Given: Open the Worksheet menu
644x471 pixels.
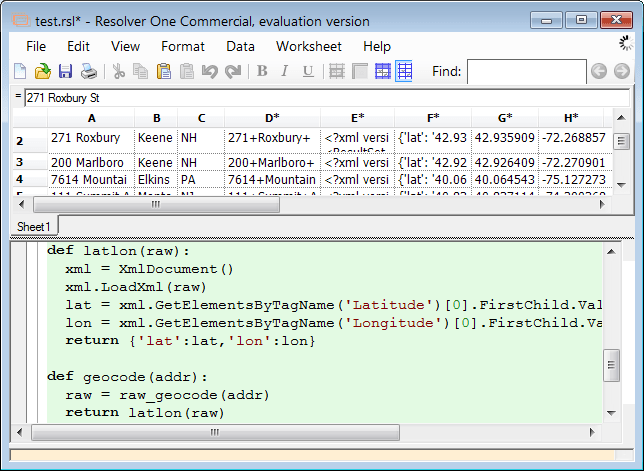Looking at the screenshot, I should tap(308, 46).
